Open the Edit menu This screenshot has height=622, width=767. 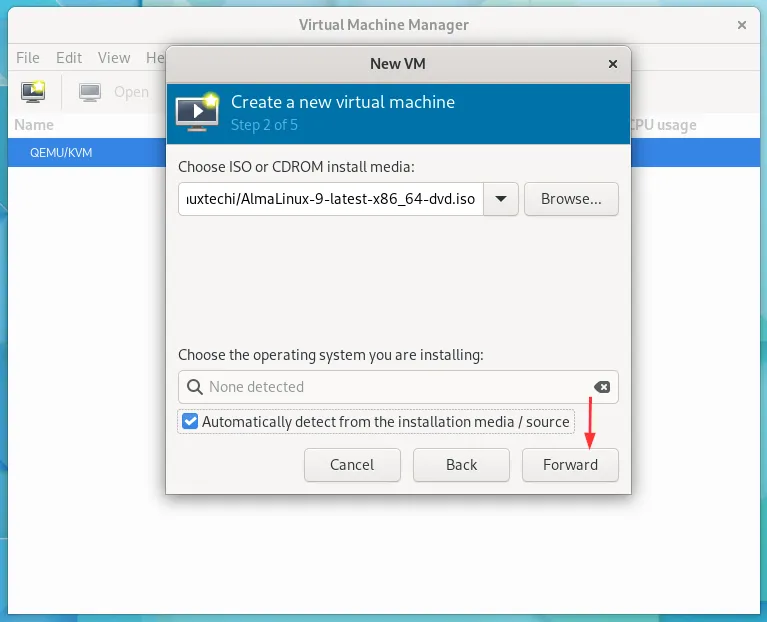(69, 58)
